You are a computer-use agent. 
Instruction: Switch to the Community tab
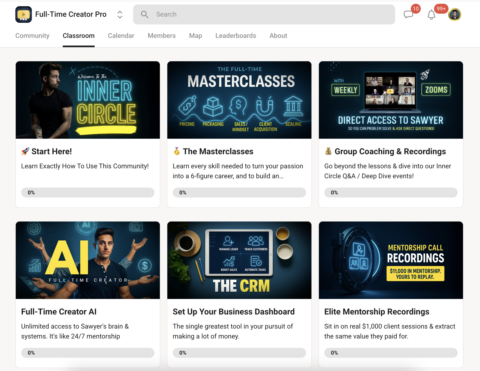point(32,36)
